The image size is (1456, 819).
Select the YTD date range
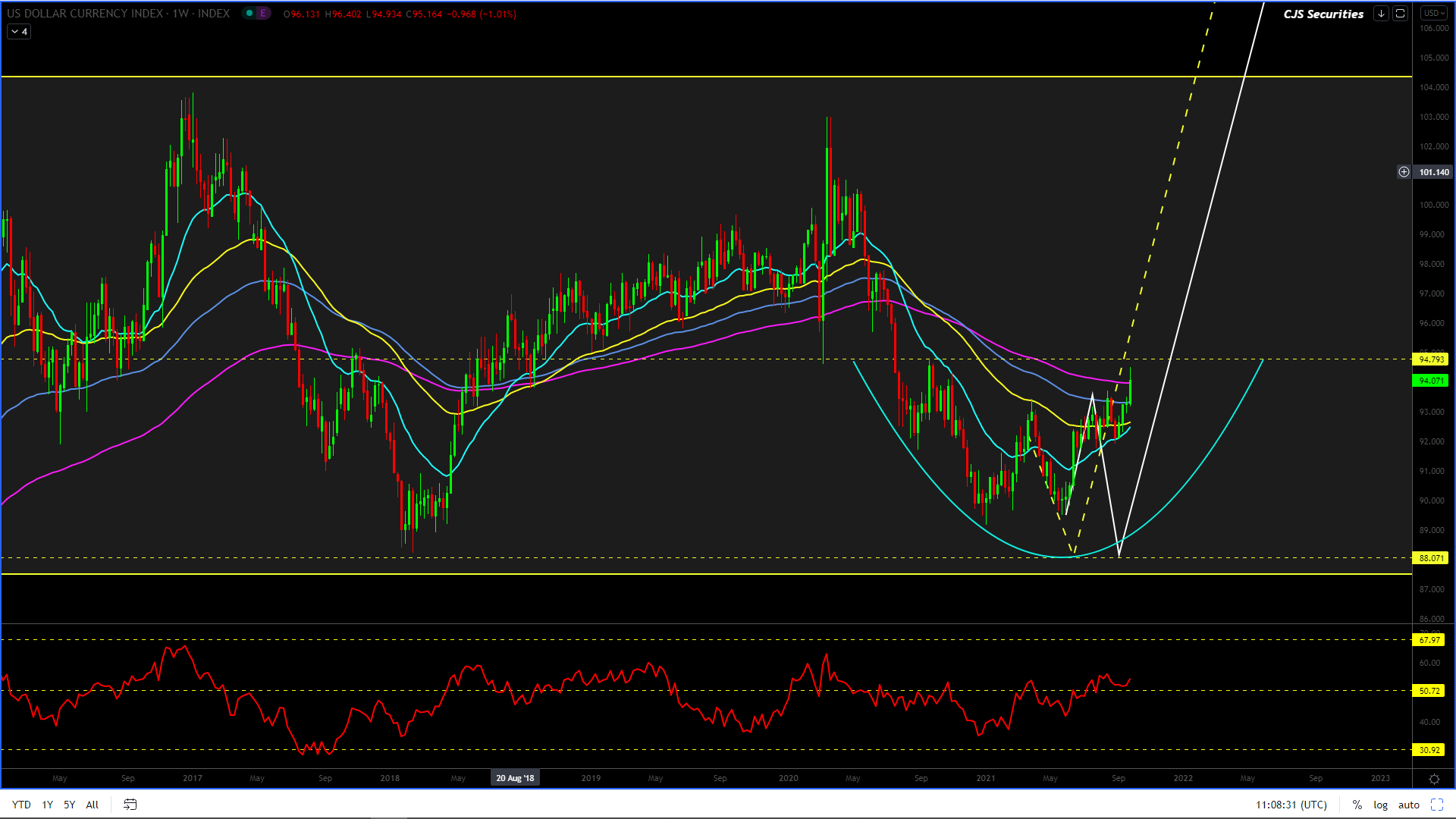pos(21,805)
